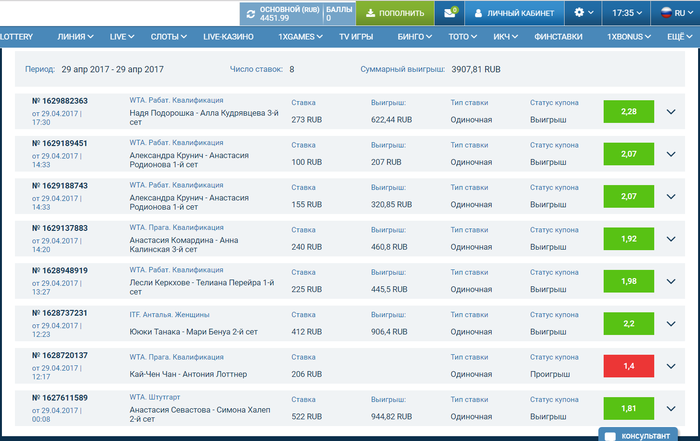Expand bet № 1629188743 details

671,196
